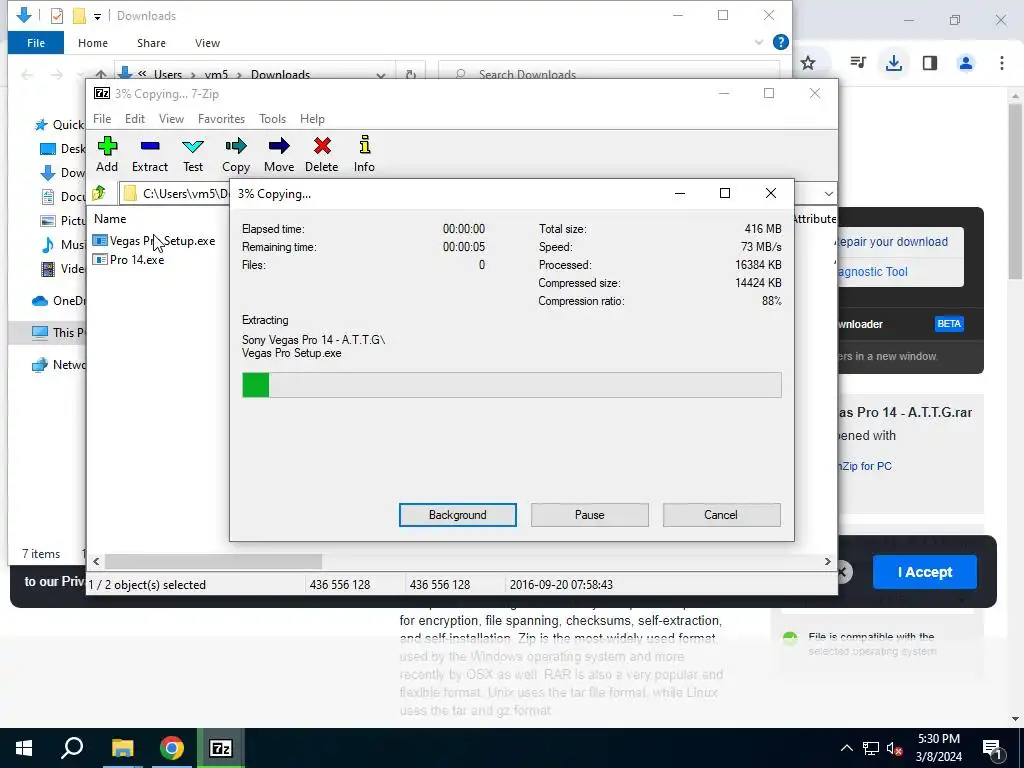
Task: Open the 7-Zip Favorites menu
Action: [x=221, y=119]
